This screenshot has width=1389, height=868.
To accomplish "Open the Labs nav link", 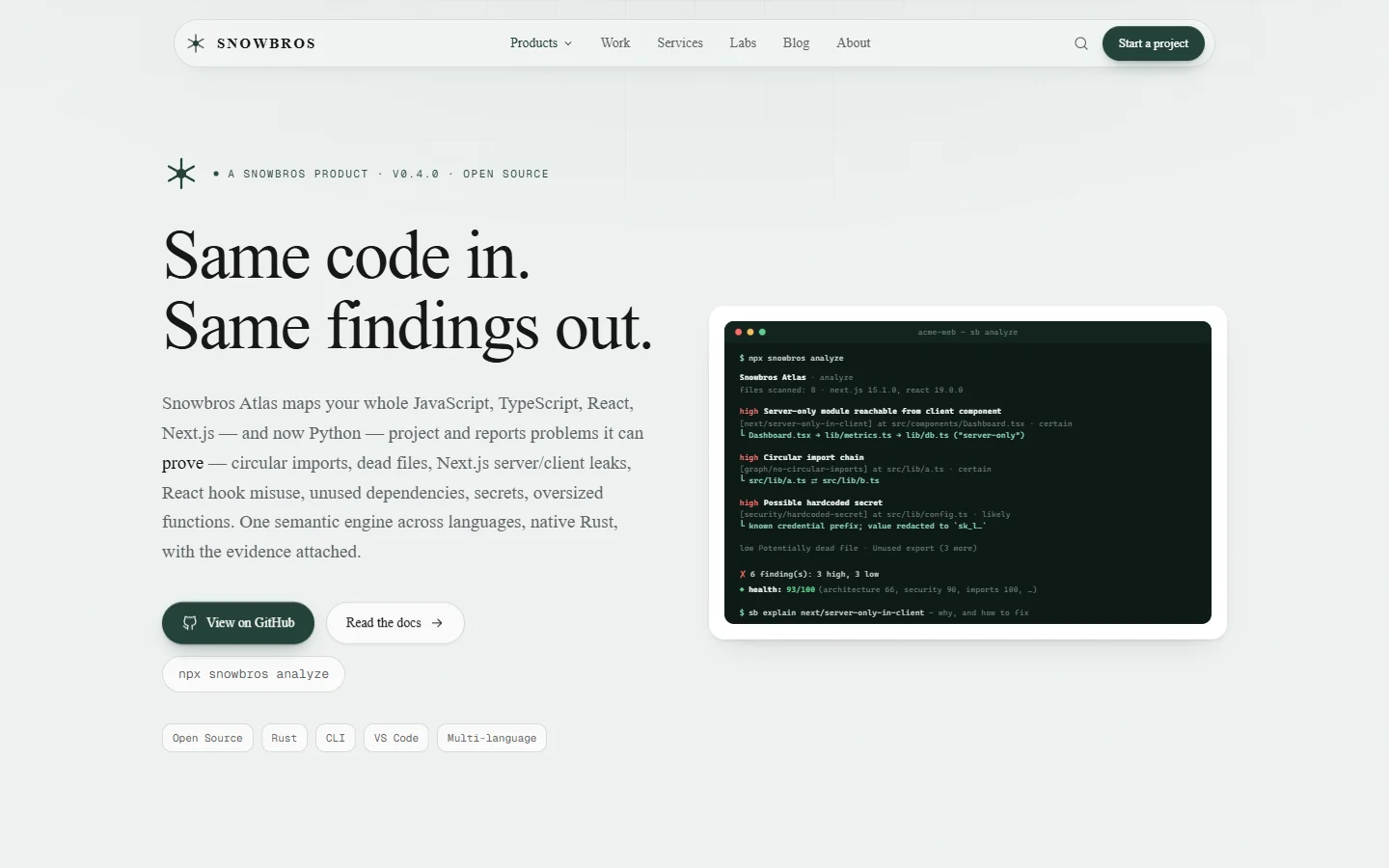I will pos(743,43).
